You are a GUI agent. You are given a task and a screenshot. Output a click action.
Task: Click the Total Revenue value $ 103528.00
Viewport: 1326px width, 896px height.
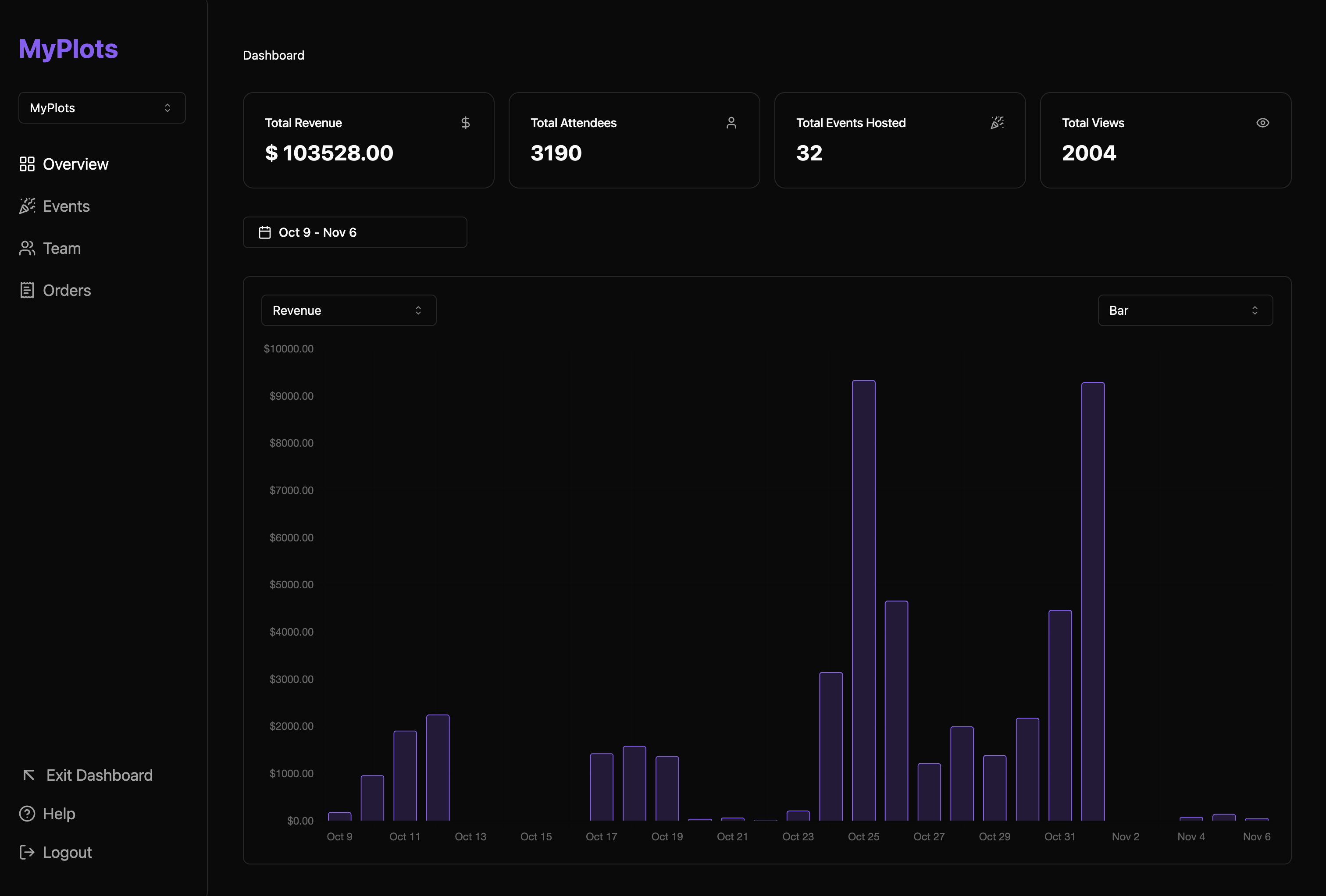pyautogui.click(x=329, y=153)
